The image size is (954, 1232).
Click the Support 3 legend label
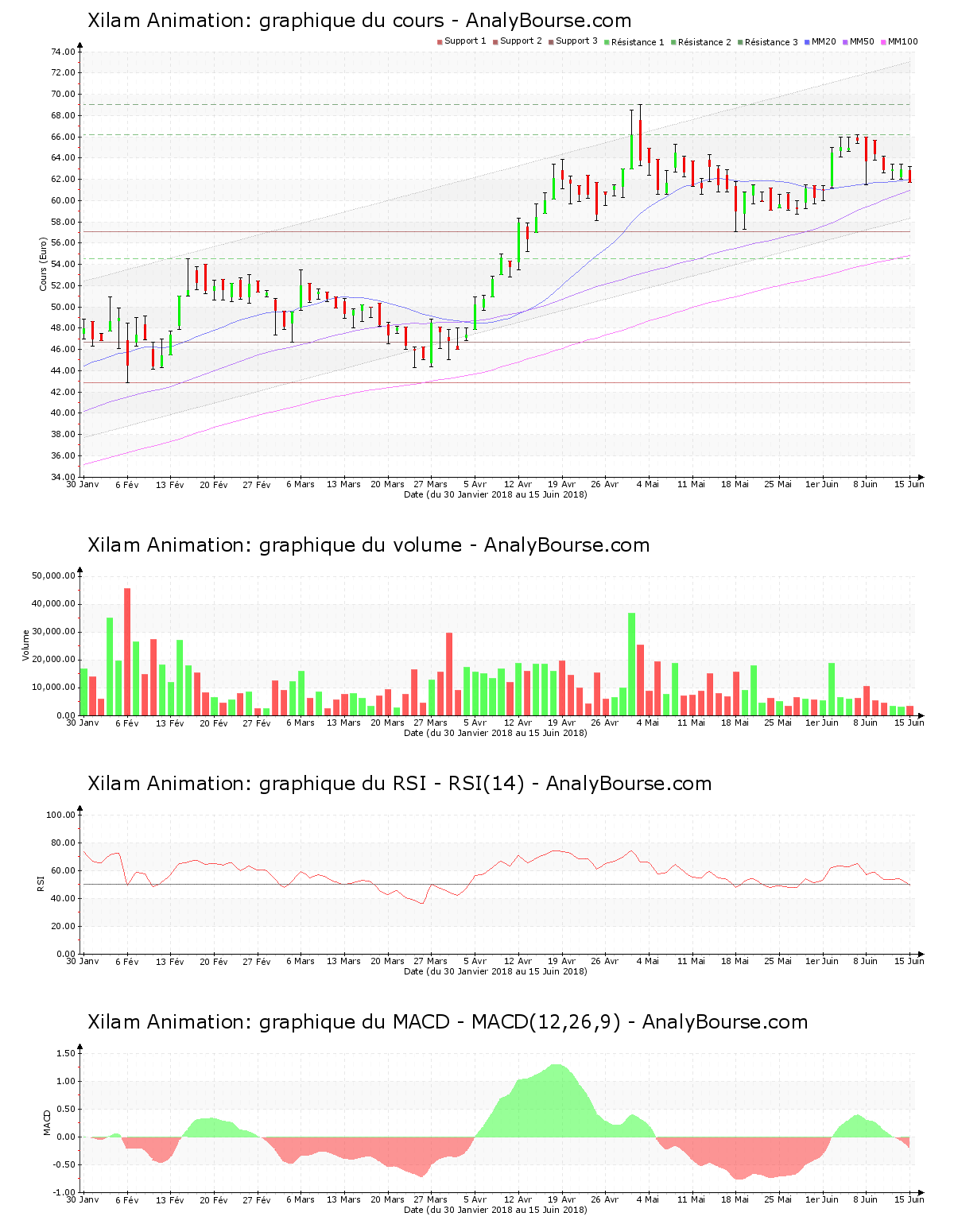[x=576, y=41]
